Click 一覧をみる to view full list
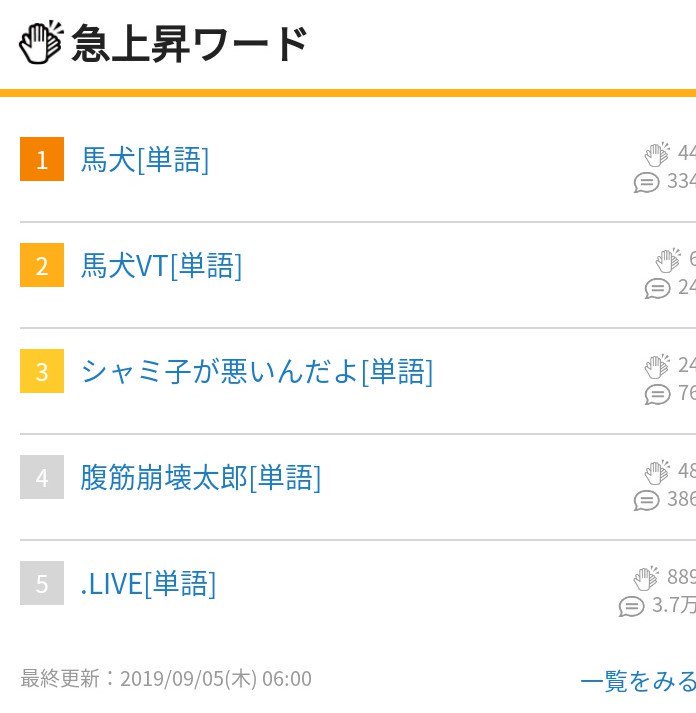 (x=637, y=681)
